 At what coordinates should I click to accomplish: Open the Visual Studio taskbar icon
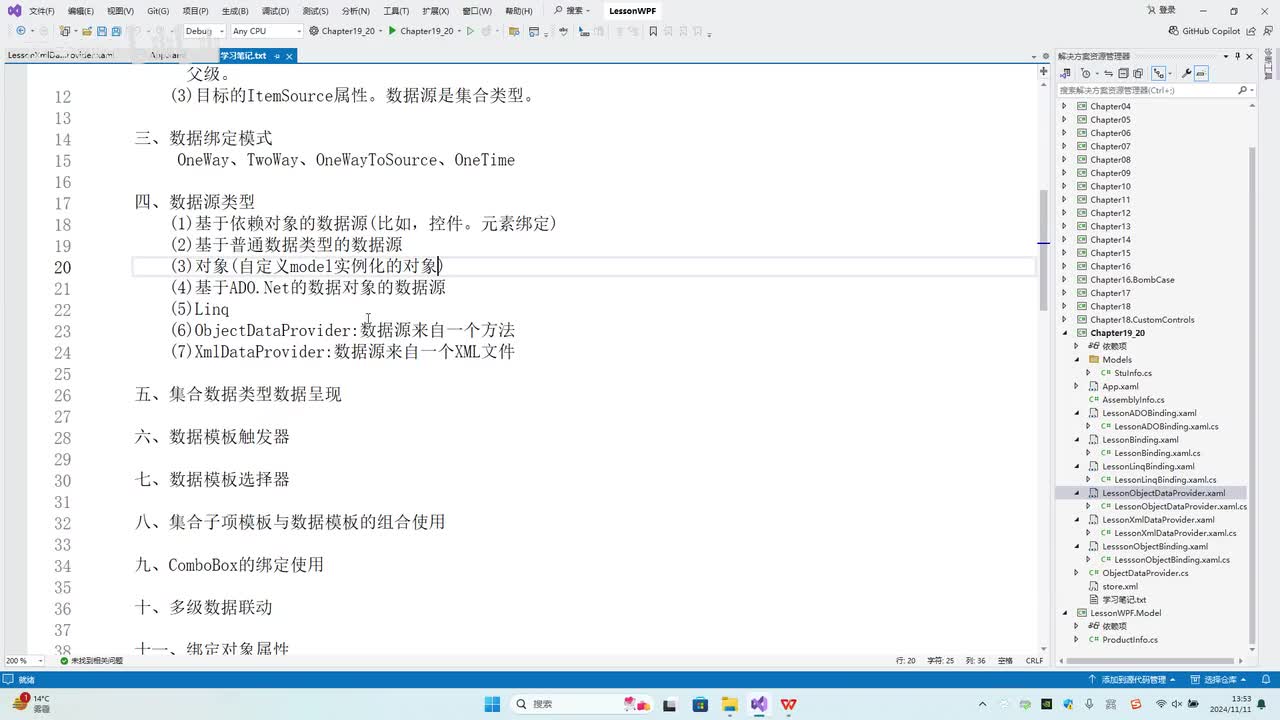pos(759,704)
